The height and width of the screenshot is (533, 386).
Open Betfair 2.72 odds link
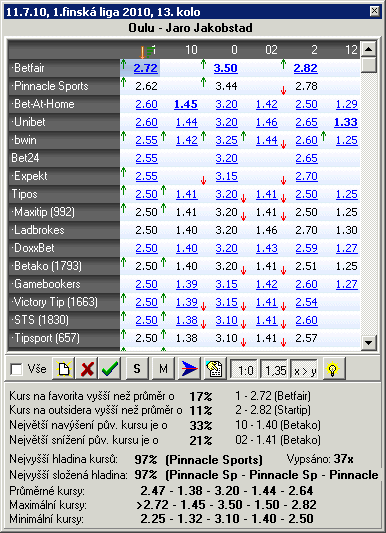pyautogui.click(x=145, y=68)
